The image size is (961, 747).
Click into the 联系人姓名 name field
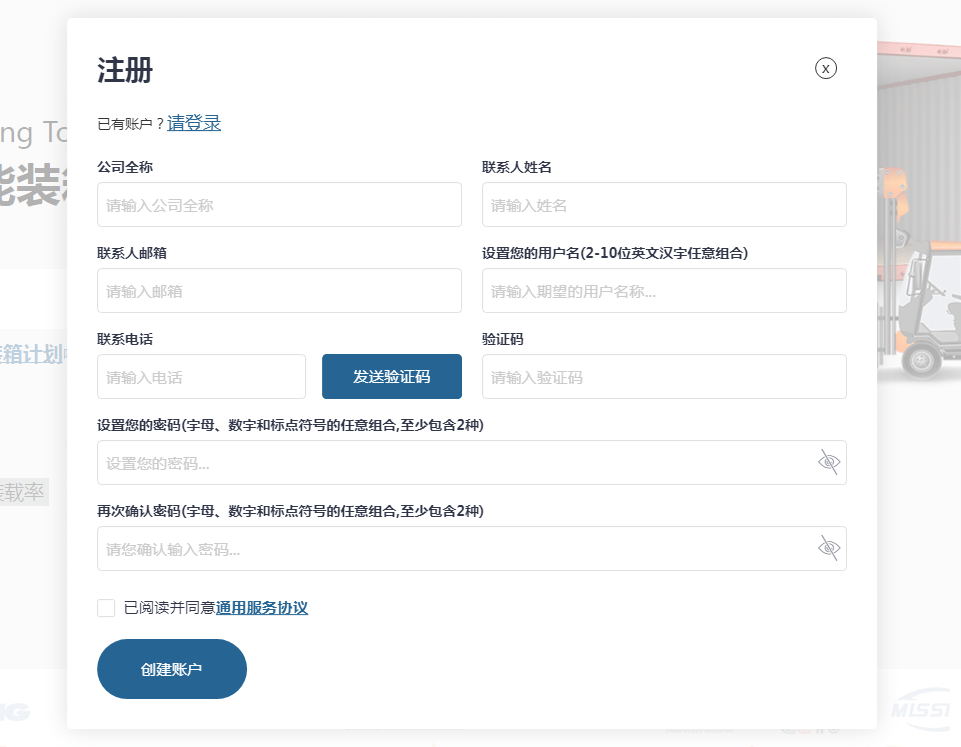pyautogui.click(x=664, y=205)
